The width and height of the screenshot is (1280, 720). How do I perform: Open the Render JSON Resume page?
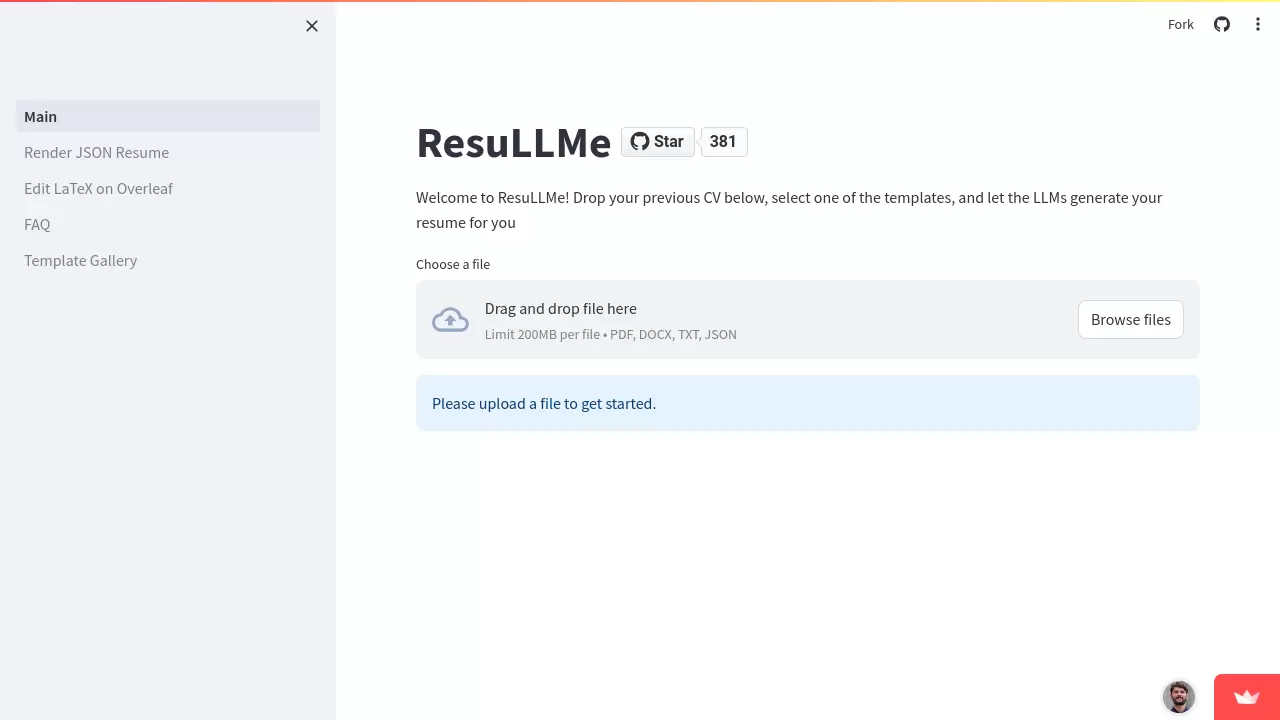168,152
